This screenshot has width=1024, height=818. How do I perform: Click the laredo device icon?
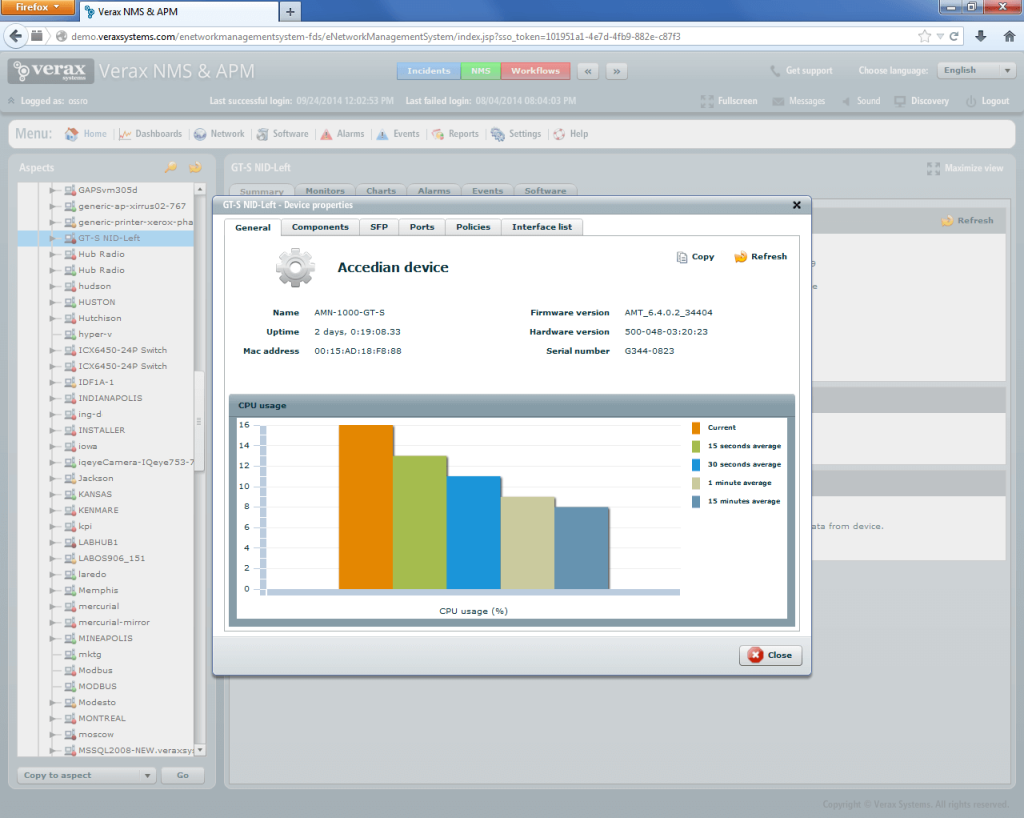coord(71,574)
